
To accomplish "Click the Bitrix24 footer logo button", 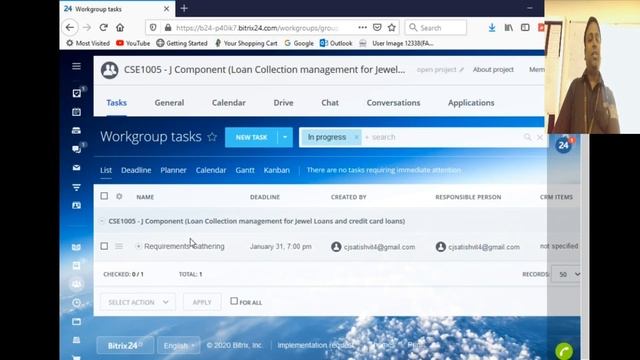I will tap(125, 346).
